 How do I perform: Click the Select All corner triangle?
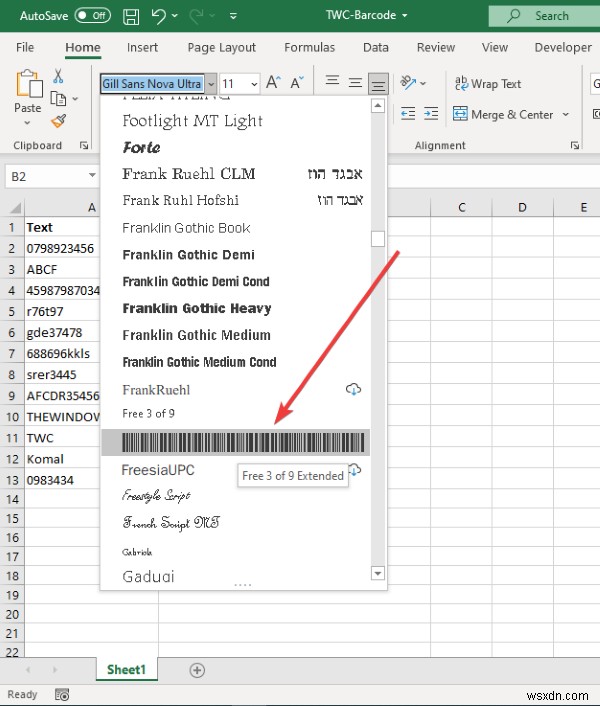coord(15,208)
